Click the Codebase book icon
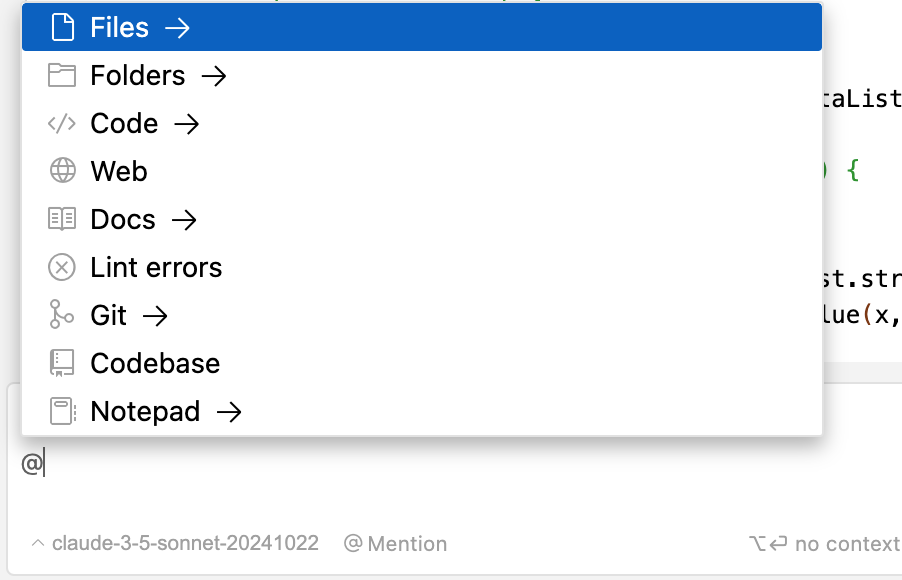Screen dimensions: 902x580 (x=62, y=363)
